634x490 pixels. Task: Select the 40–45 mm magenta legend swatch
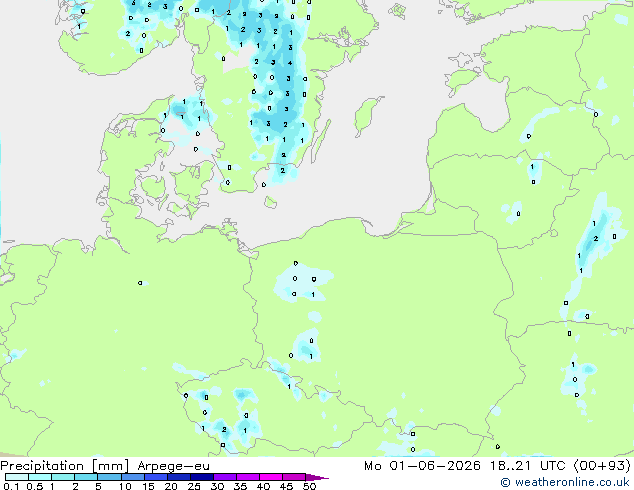271,477
